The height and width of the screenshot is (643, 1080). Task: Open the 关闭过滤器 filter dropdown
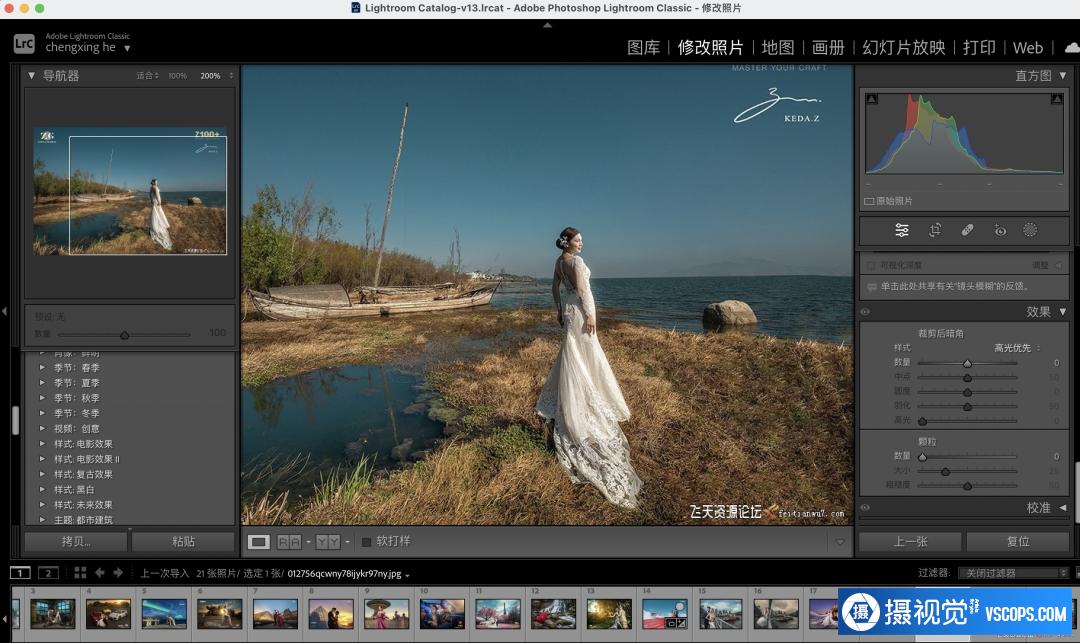[1013, 573]
